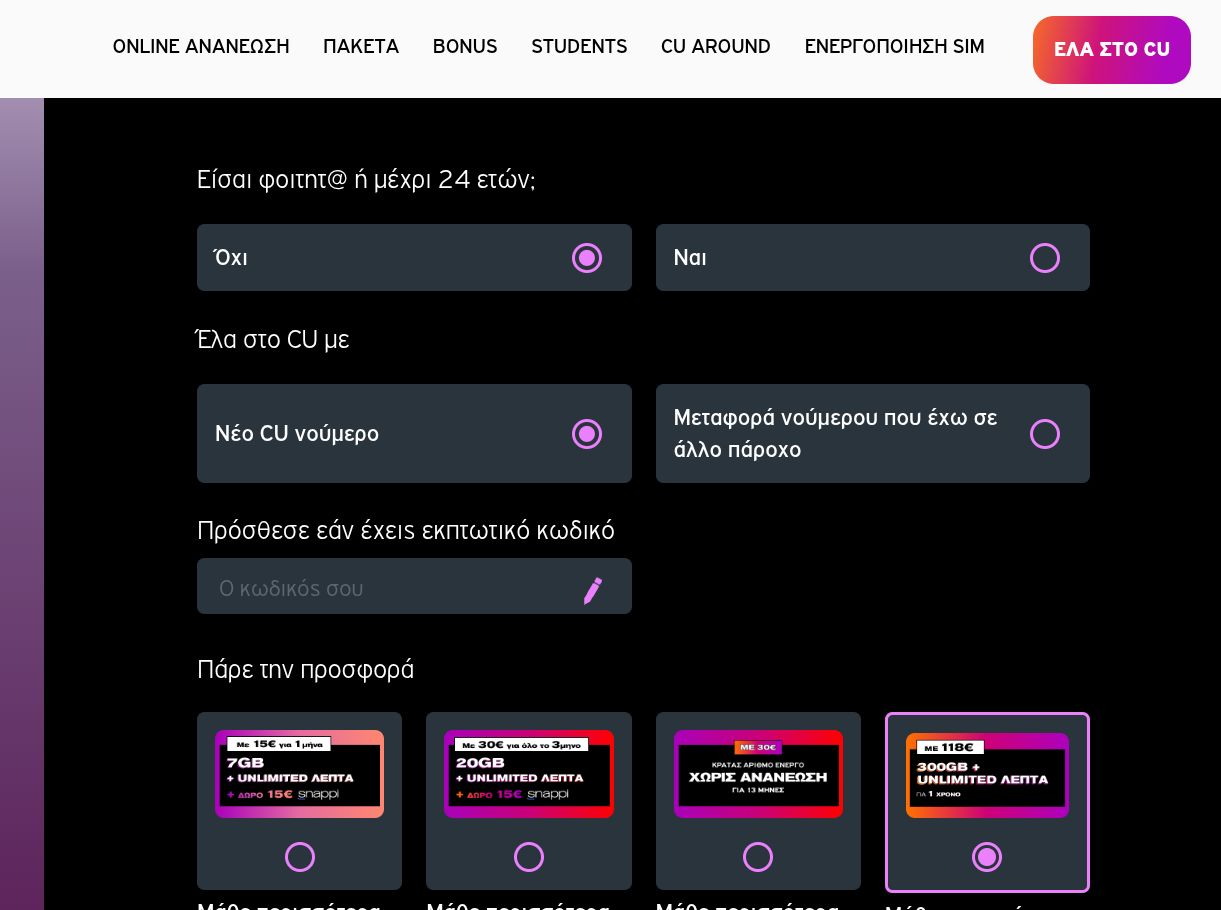Viewport: 1221px width, 910px height.
Task: Click the 'Χωρίς Ανανέωση' 30€ offer banner
Action: coord(758,774)
